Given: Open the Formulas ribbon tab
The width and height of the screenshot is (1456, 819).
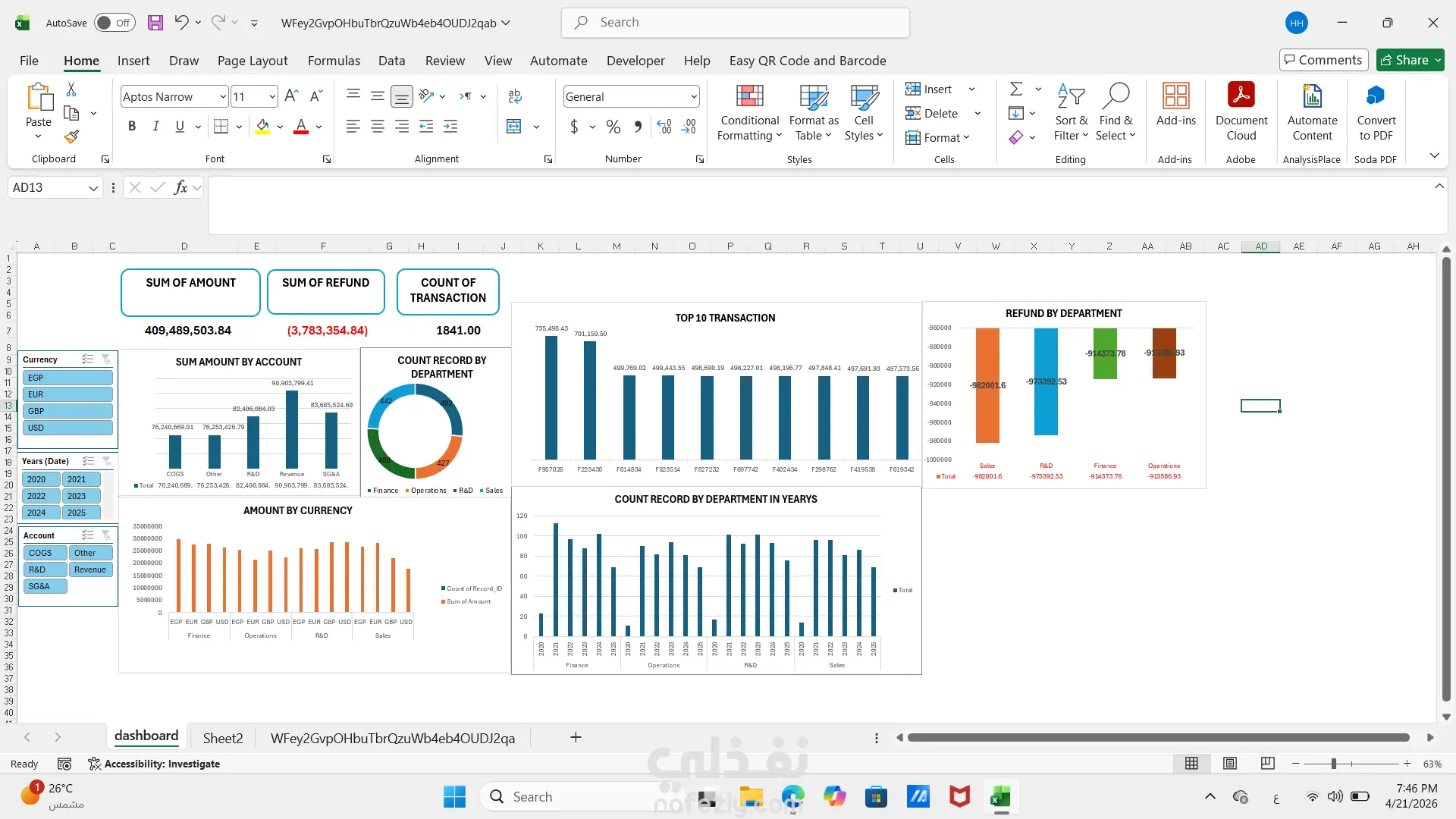Looking at the screenshot, I should (x=334, y=61).
